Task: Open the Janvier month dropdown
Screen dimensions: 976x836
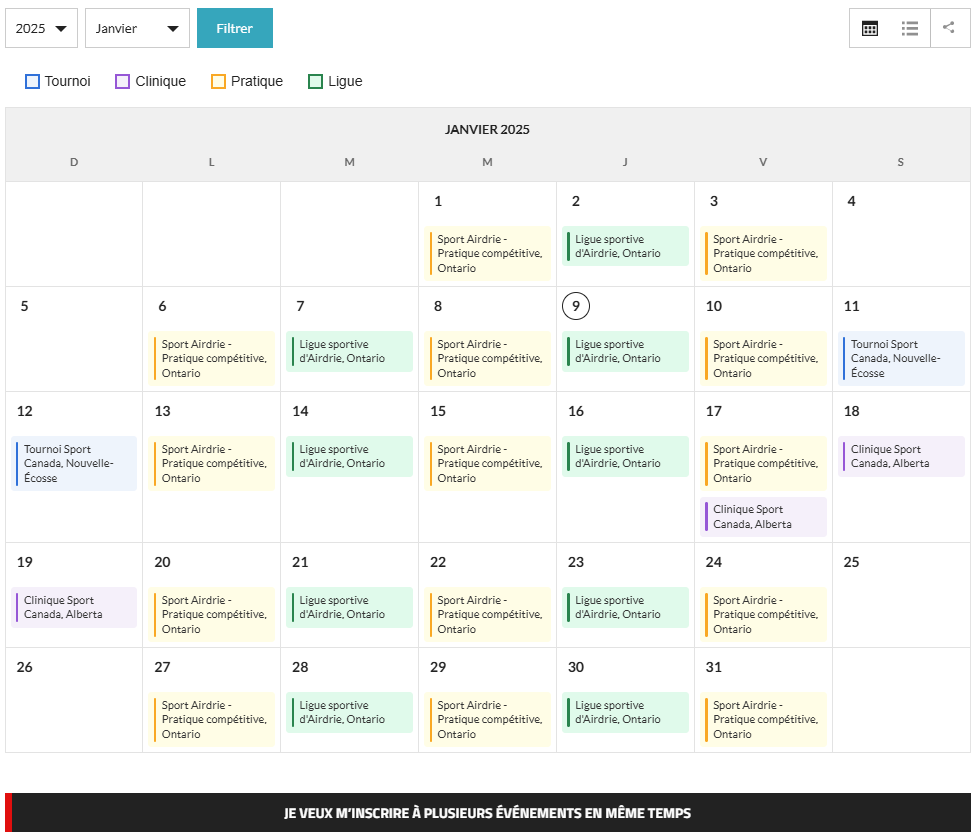Action: 137,29
